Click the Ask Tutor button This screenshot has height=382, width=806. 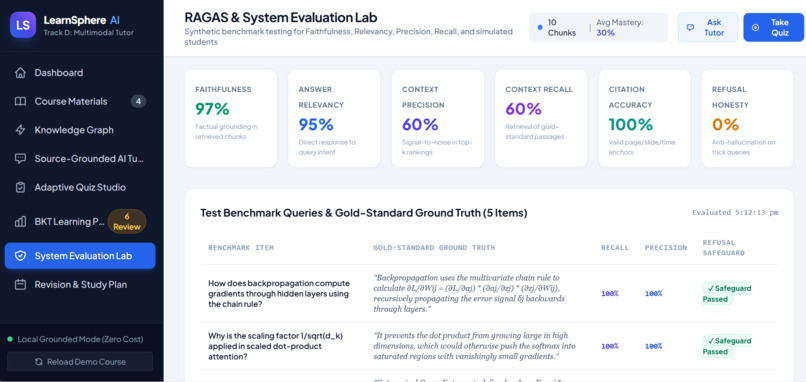(708, 27)
